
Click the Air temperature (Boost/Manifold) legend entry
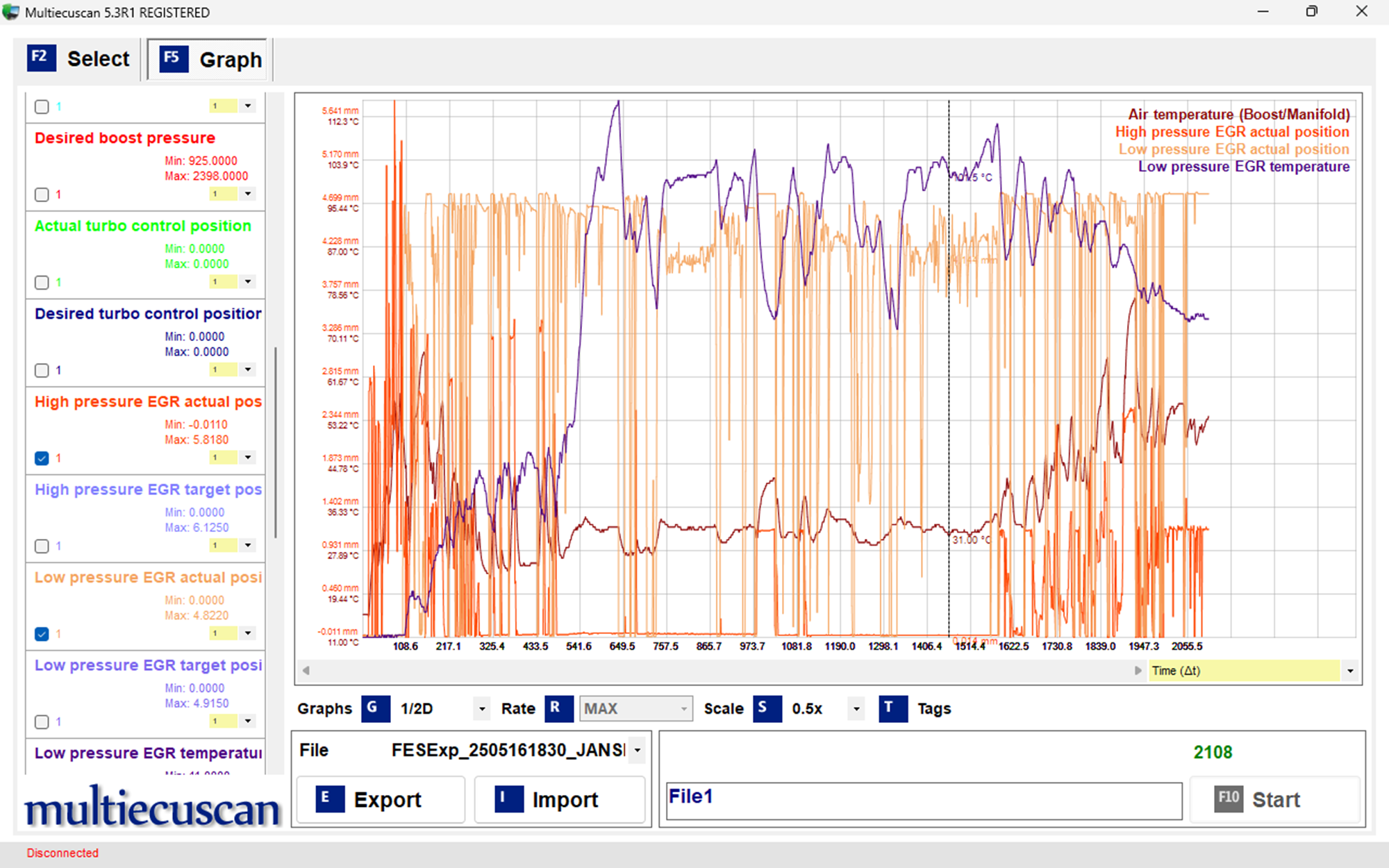pos(1239,115)
